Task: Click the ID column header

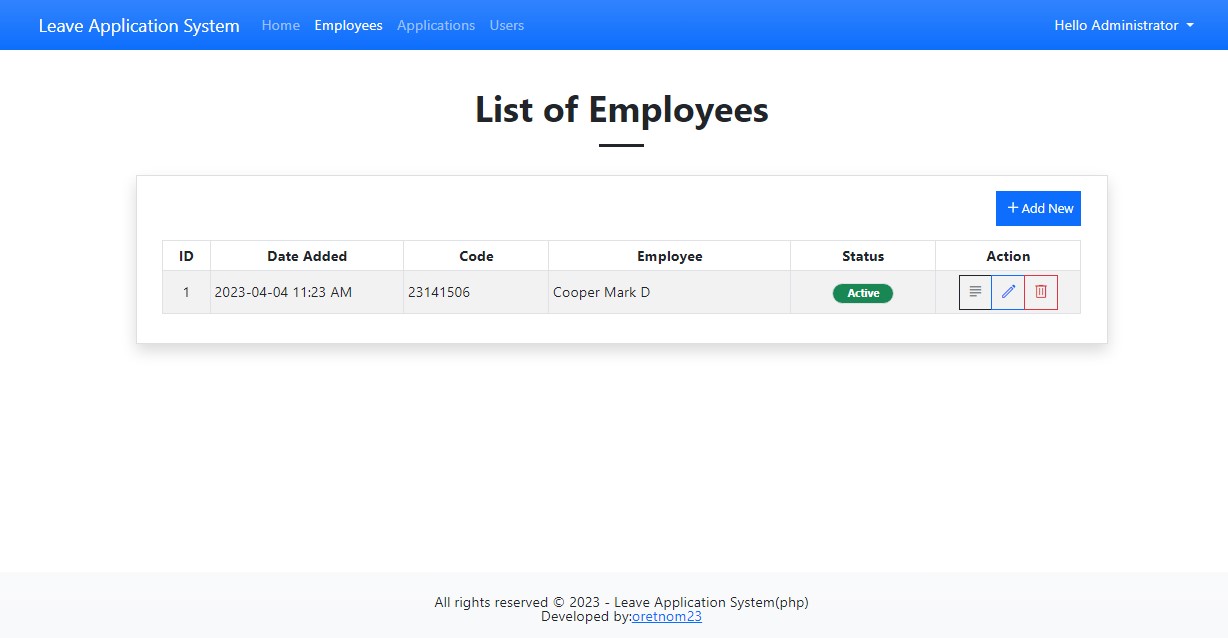Action: [186, 256]
